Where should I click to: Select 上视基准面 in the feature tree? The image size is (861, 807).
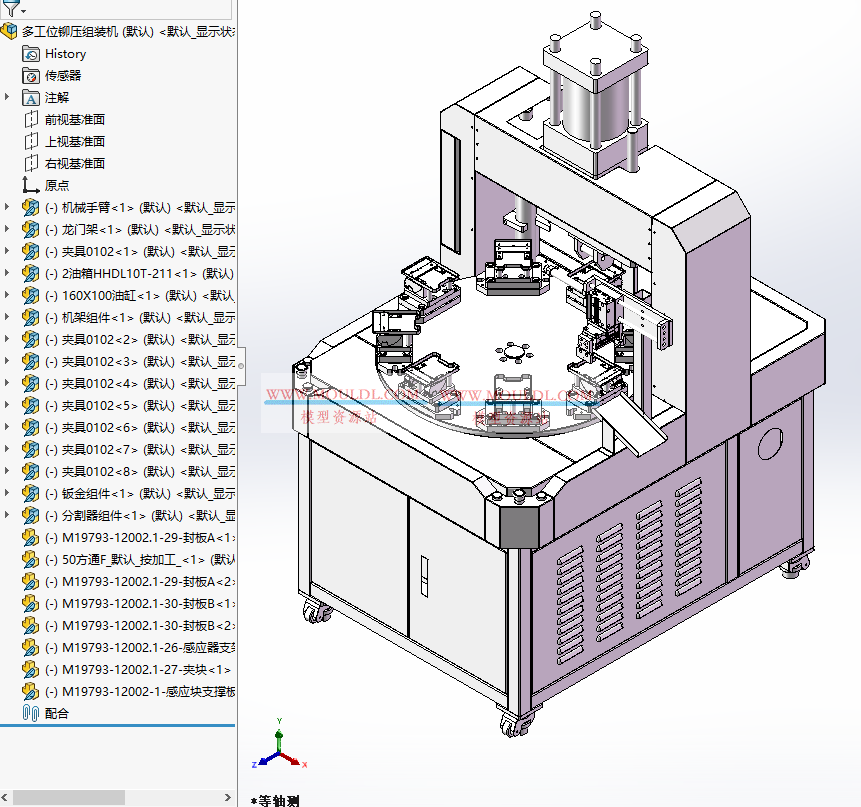[74, 142]
